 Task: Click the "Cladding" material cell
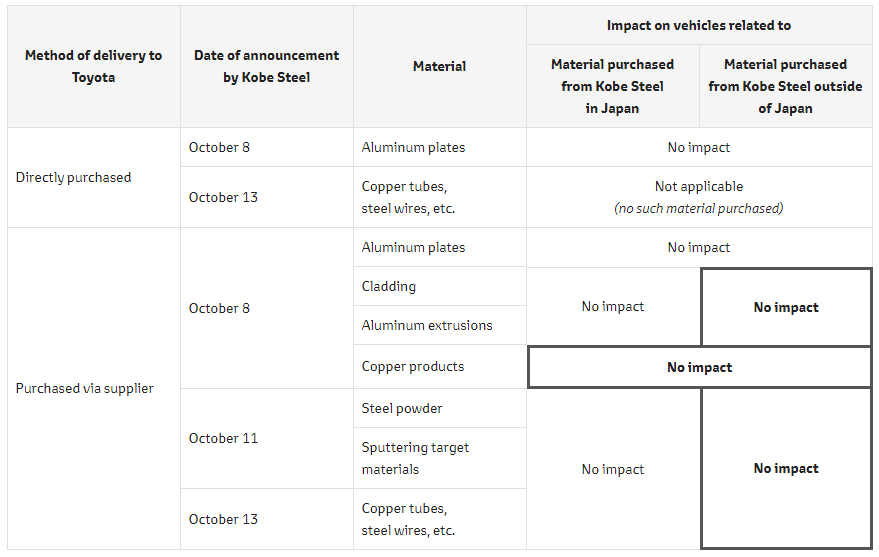(x=389, y=286)
